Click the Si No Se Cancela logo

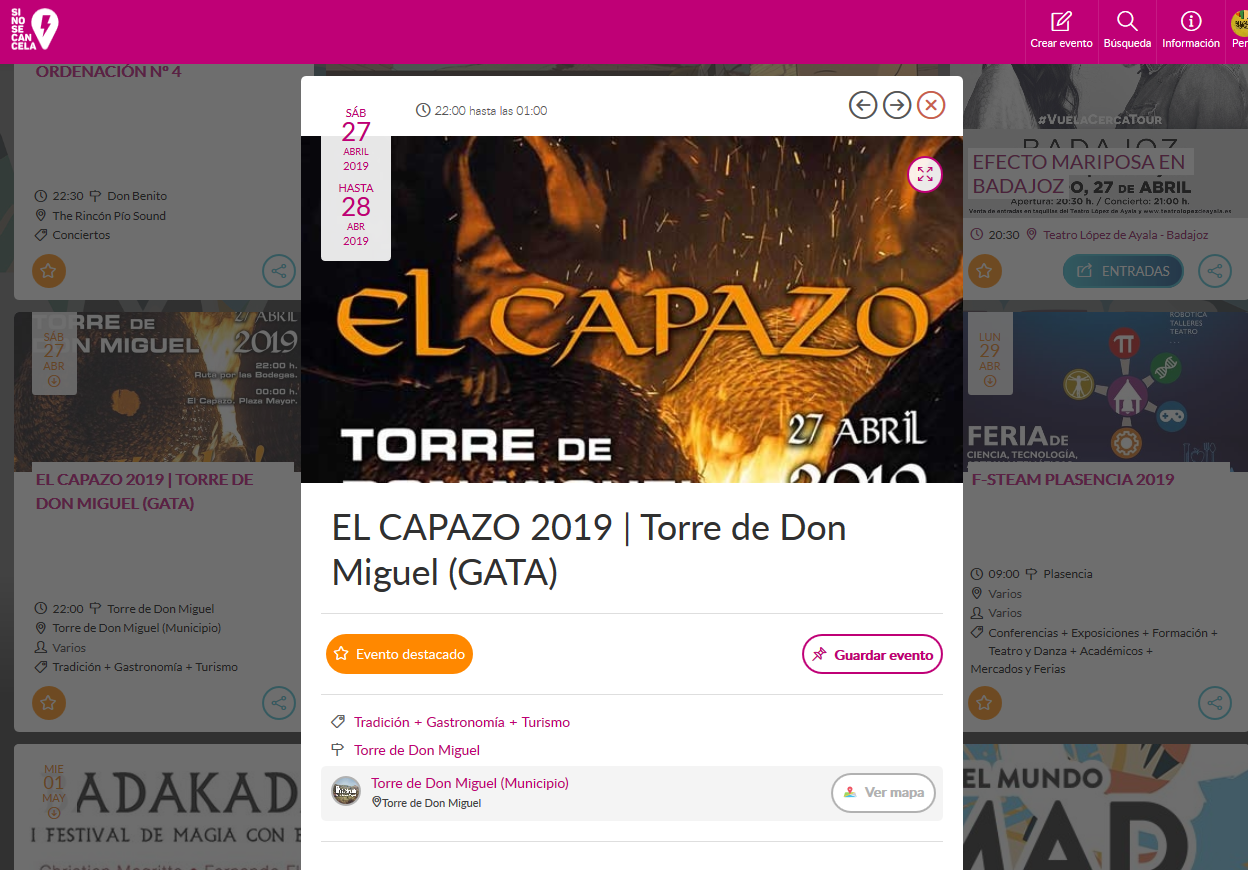point(34,30)
